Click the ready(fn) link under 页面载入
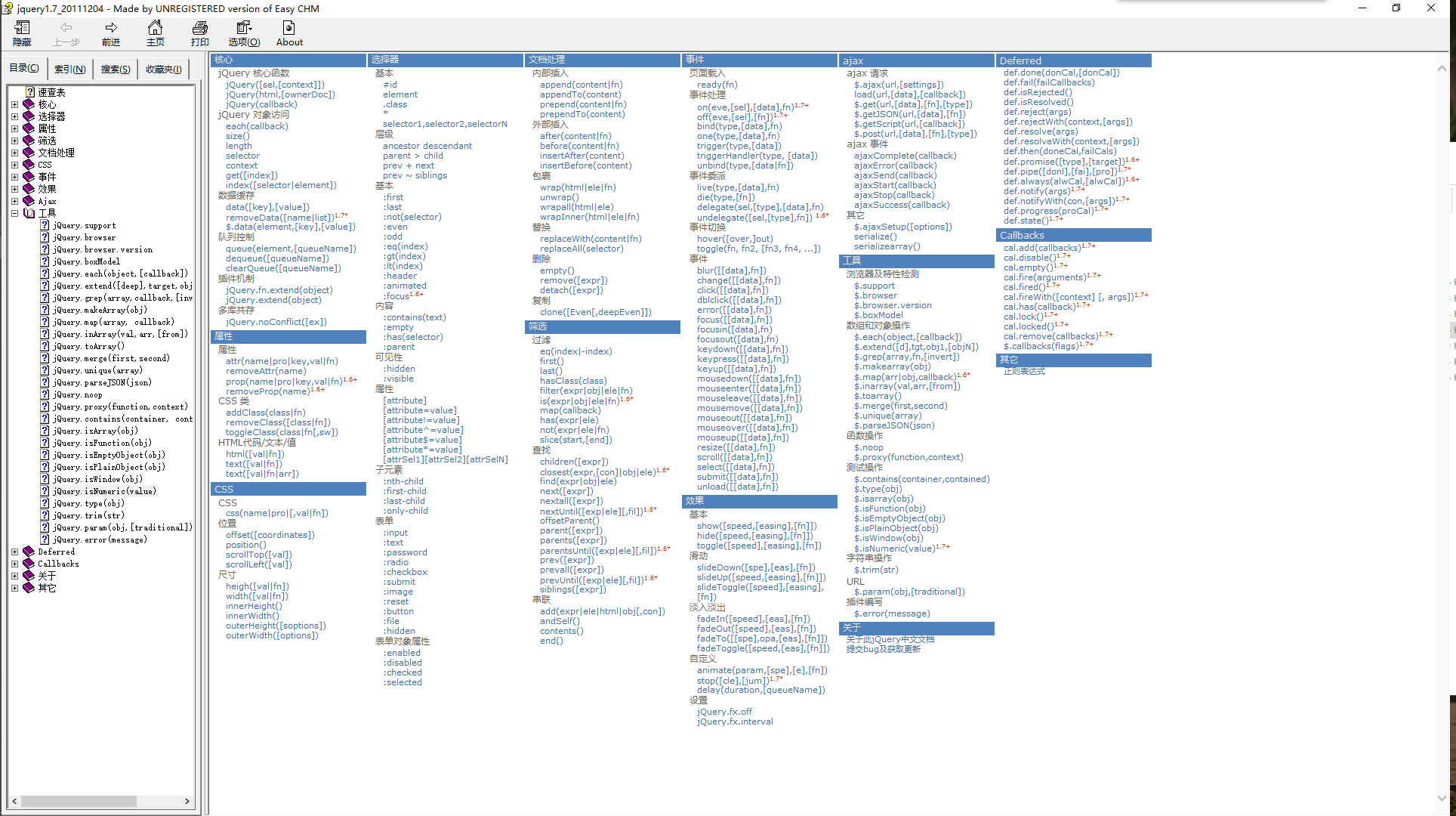This screenshot has width=1456, height=816. tap(717, 85)
